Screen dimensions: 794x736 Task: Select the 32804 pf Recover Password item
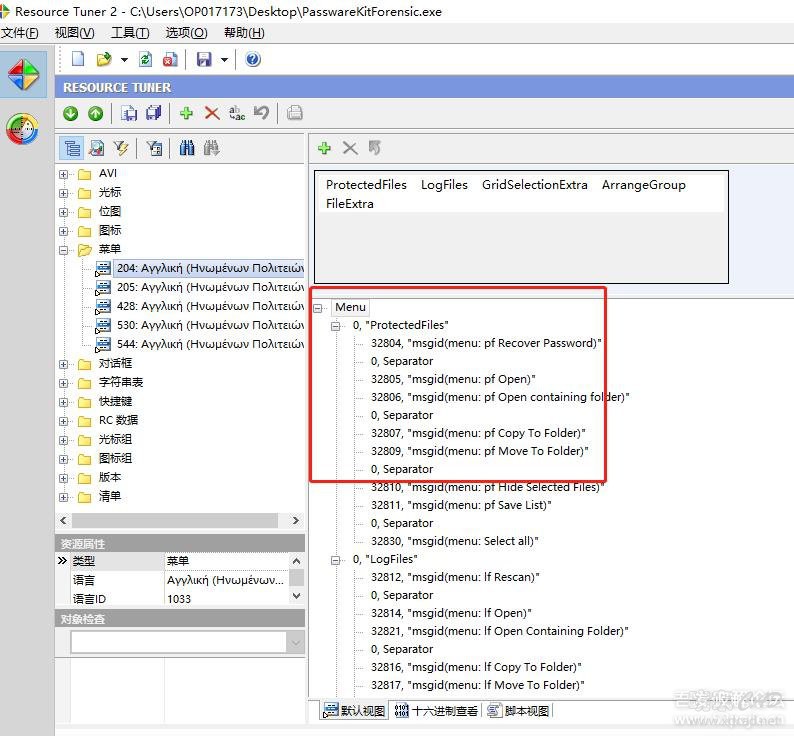coord(486,343)
